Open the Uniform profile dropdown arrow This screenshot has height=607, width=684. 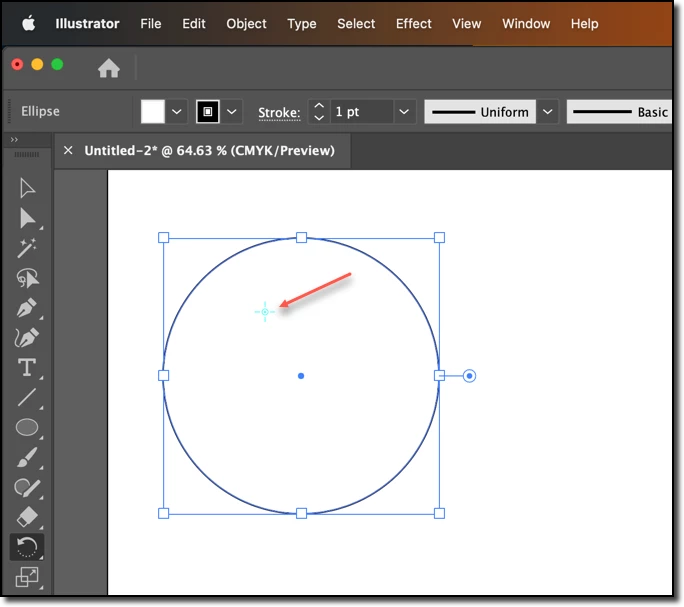click(547, 112)
